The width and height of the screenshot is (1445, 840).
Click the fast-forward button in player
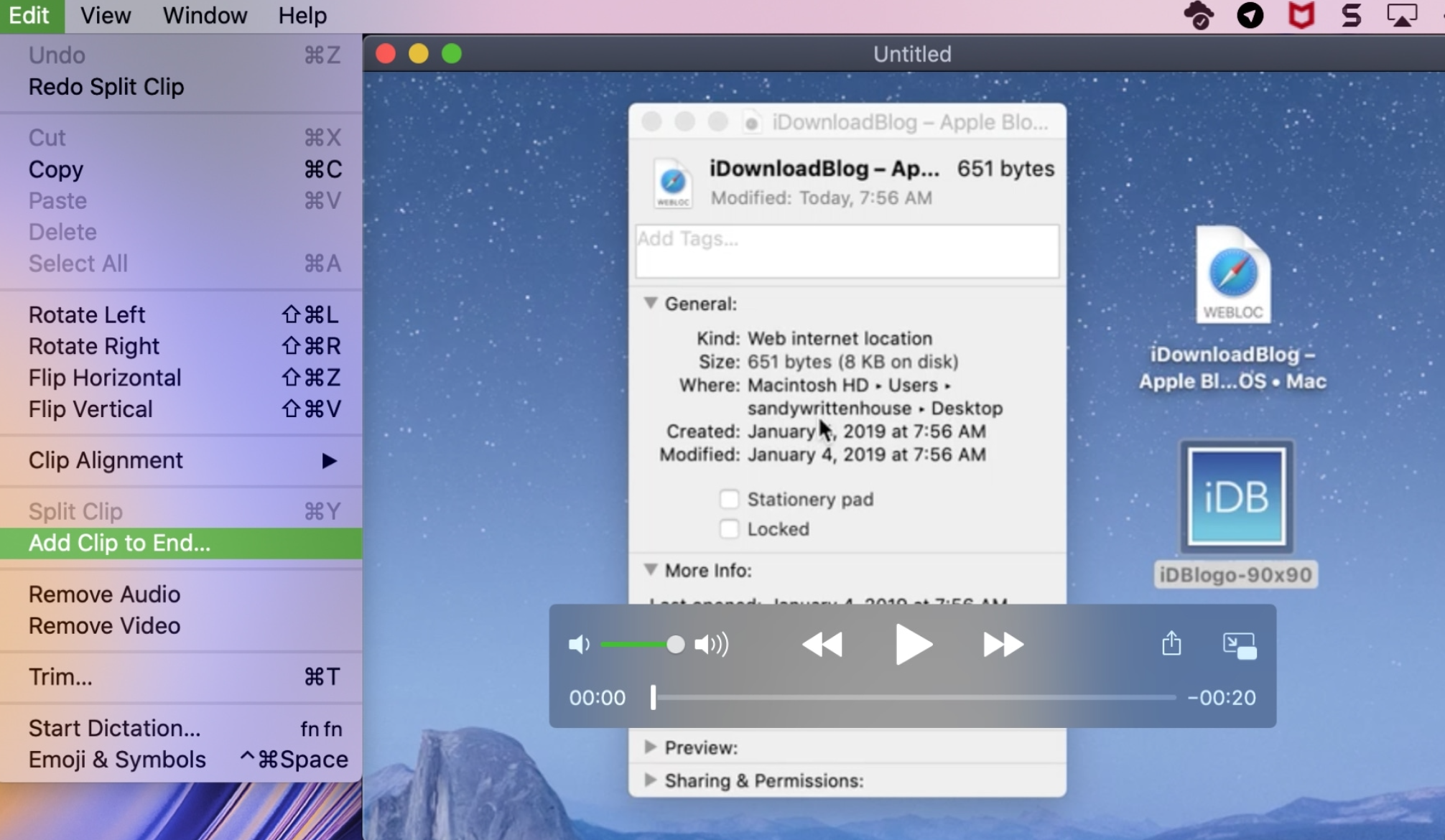coord(1000,645)
